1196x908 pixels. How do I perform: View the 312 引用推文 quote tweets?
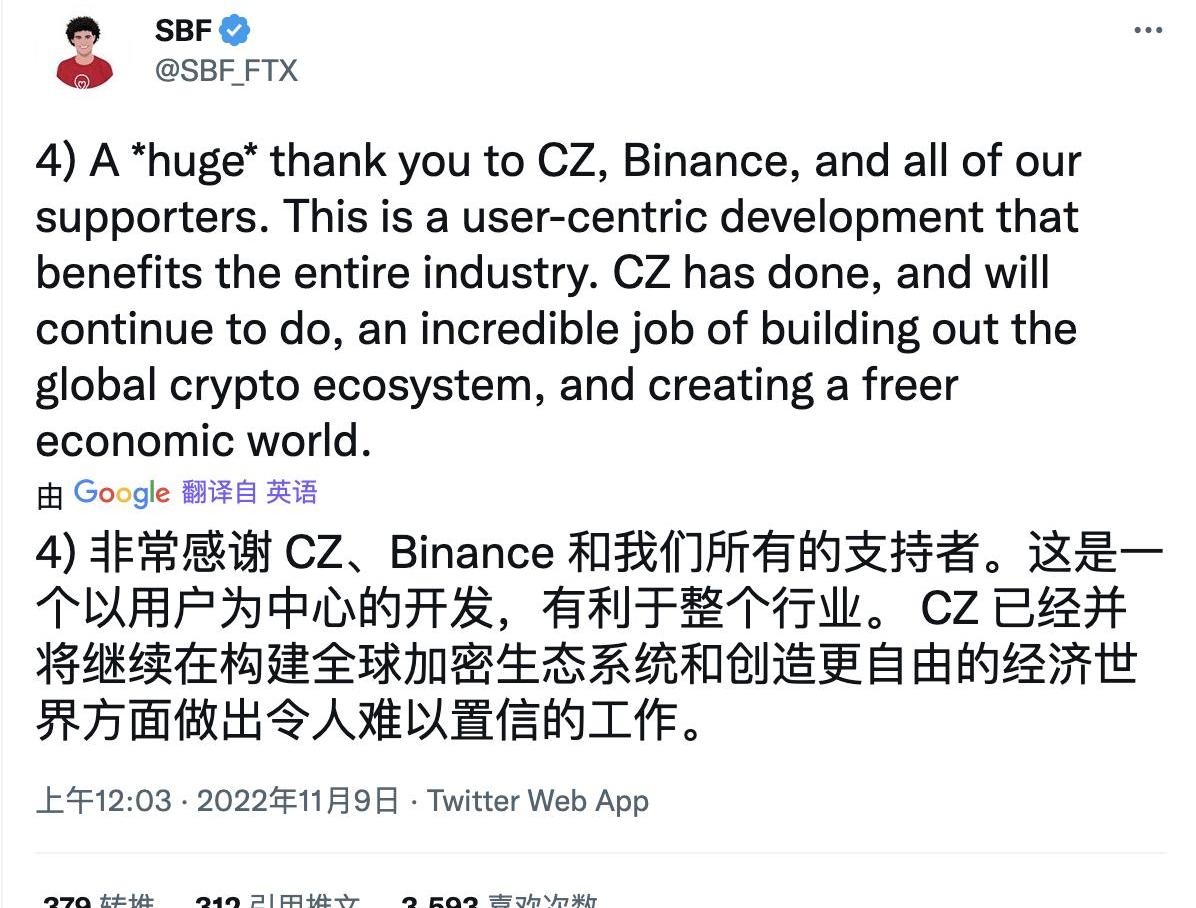click(x=277, y=901)
